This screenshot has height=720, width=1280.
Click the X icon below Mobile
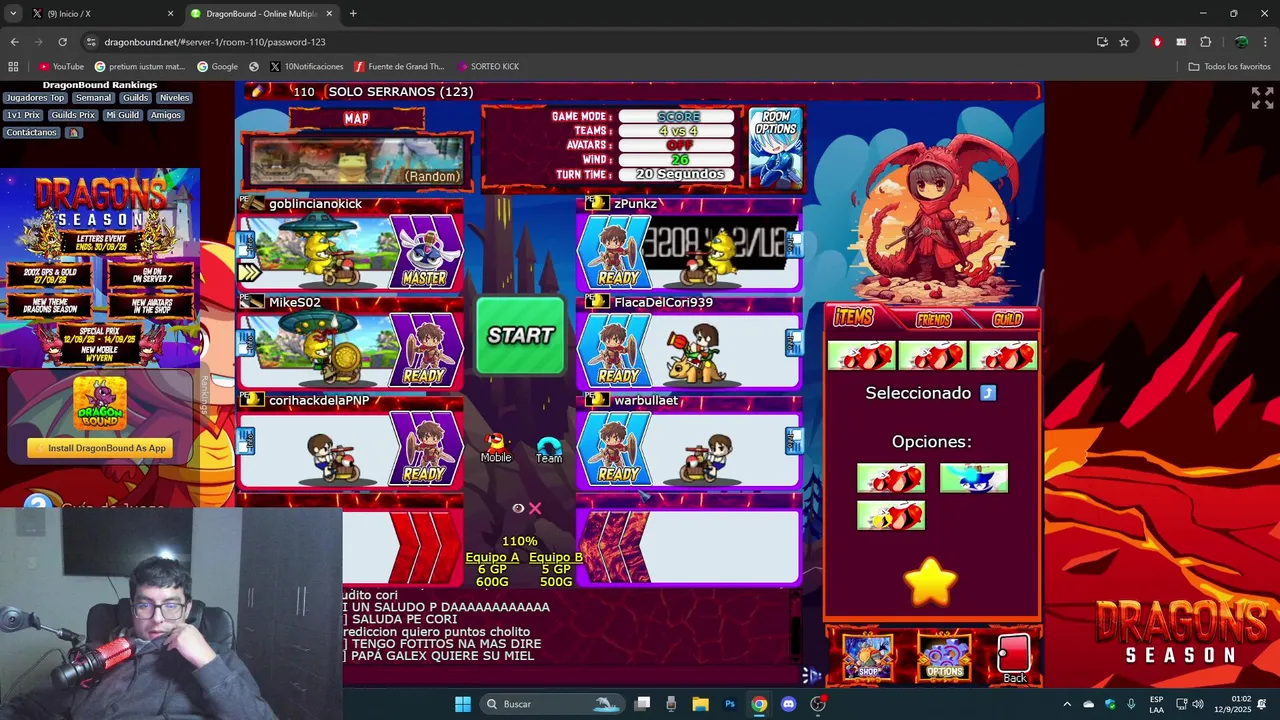(x=535, y=508)
